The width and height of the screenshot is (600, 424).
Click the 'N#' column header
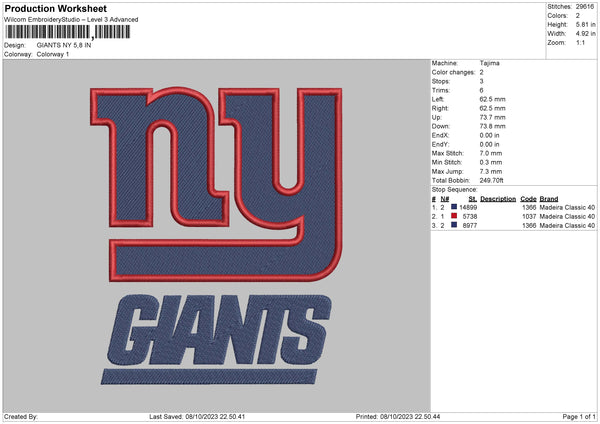445,199
